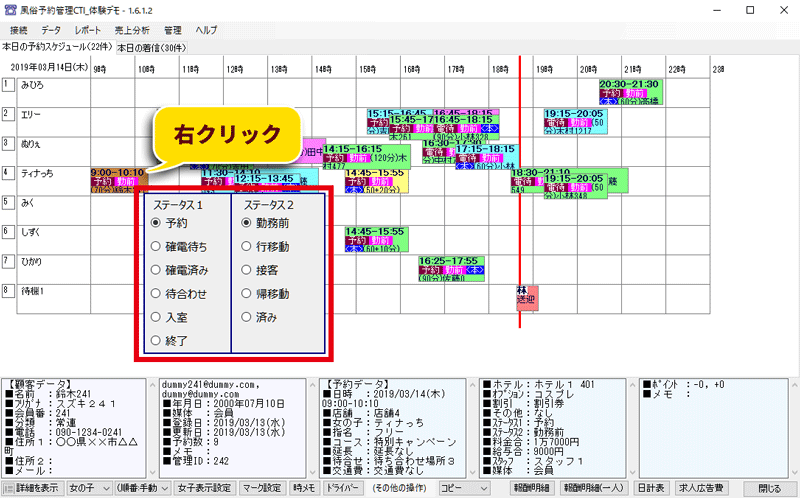
Task: Select row number box 1 for みひろ
Action: (8, 85)
